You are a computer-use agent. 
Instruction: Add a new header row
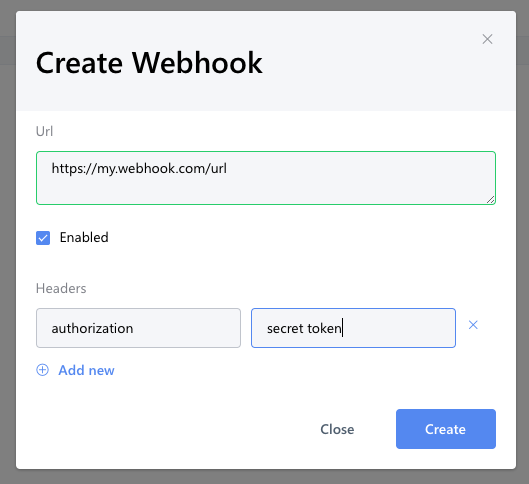(x=75, y=370)
